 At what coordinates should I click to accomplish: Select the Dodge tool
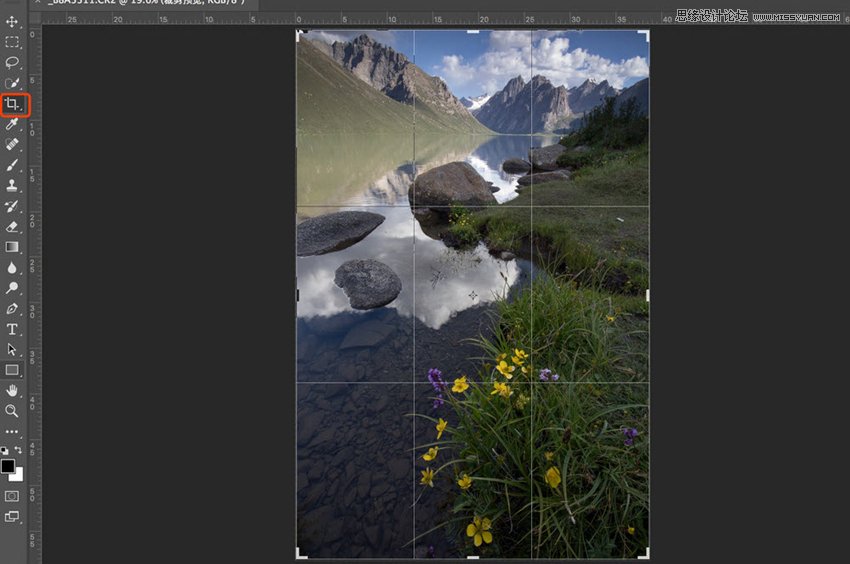(12, 288)
